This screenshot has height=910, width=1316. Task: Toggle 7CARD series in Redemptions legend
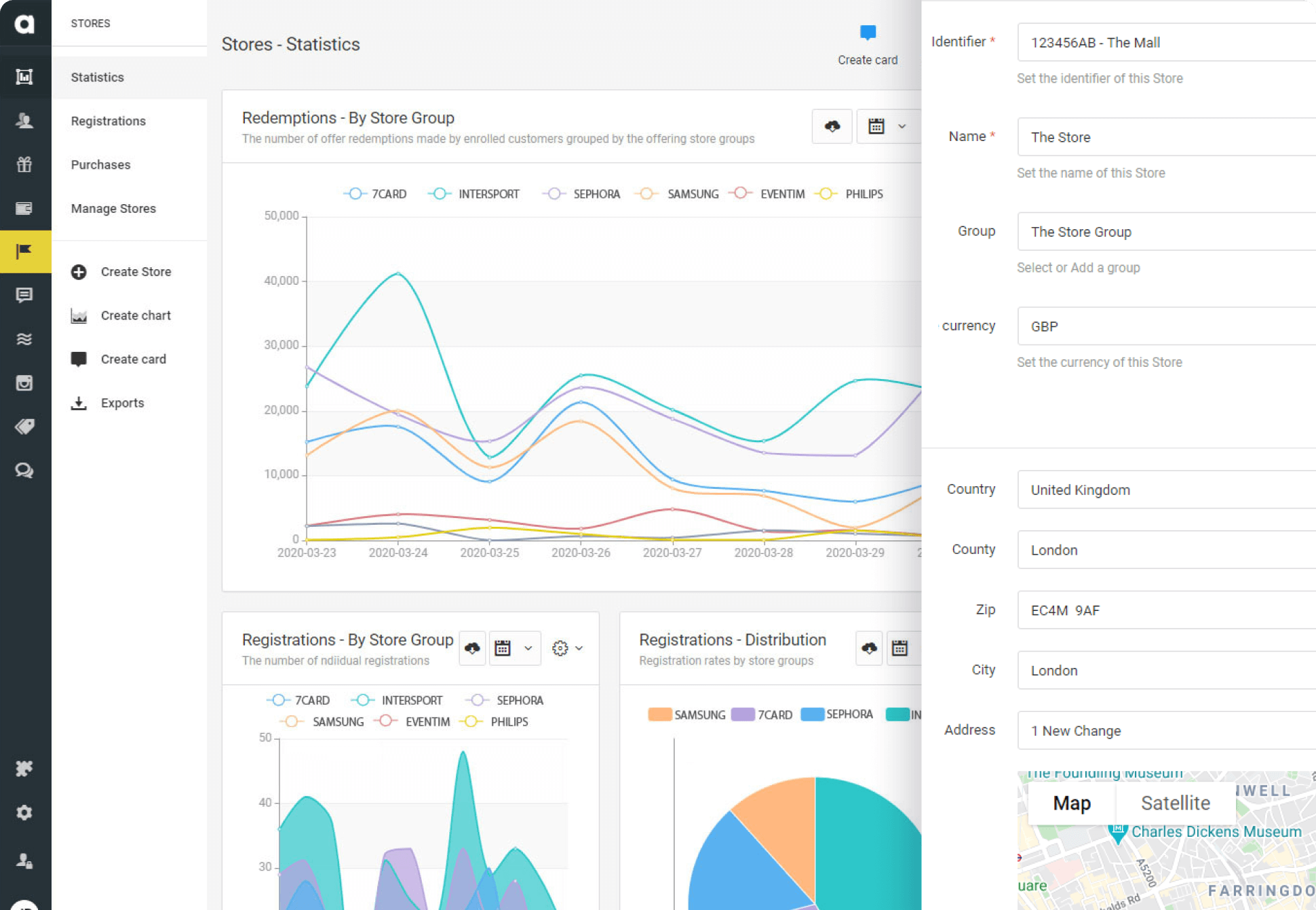[x=375, y=194]
